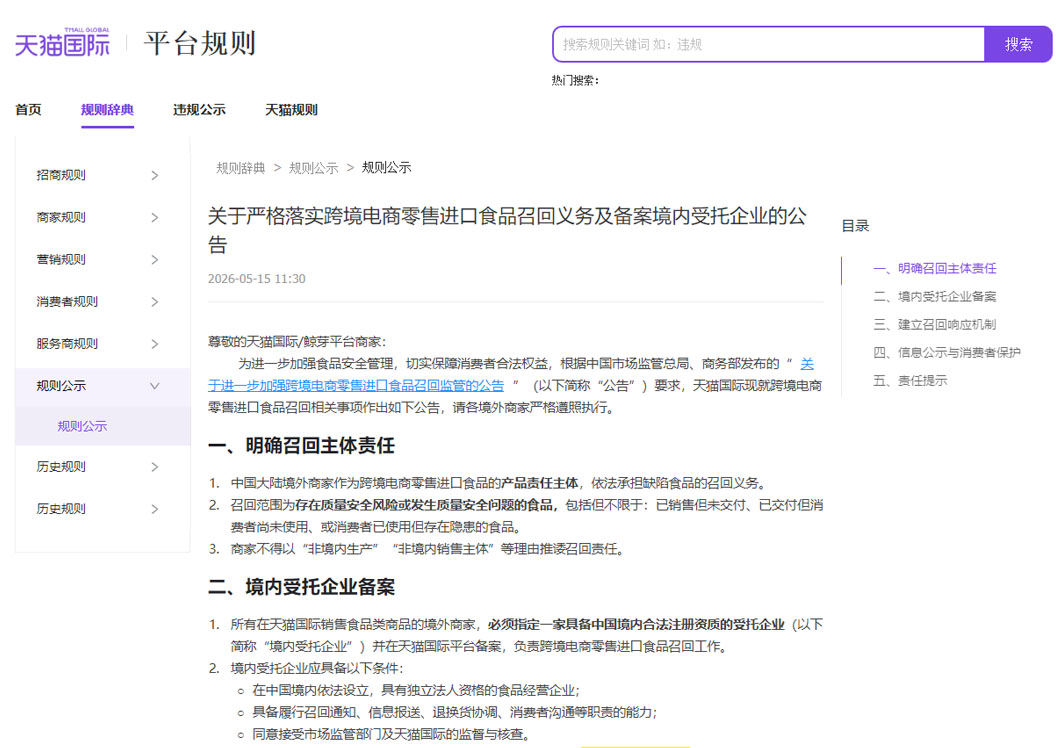Screen dimensions: 1063x748
Task: Jump to 五、责任提示 in 目录
Action: (910, 380)
